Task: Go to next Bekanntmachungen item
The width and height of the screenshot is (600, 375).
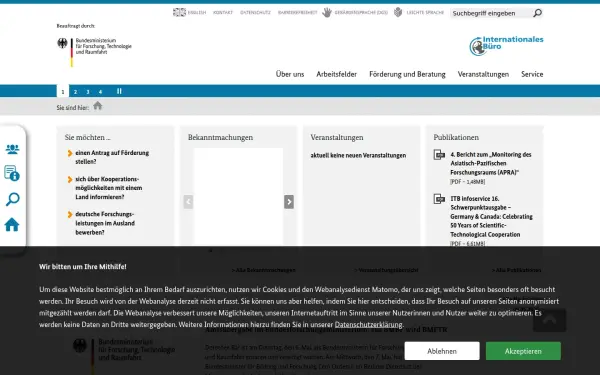Action: point(289,202)
